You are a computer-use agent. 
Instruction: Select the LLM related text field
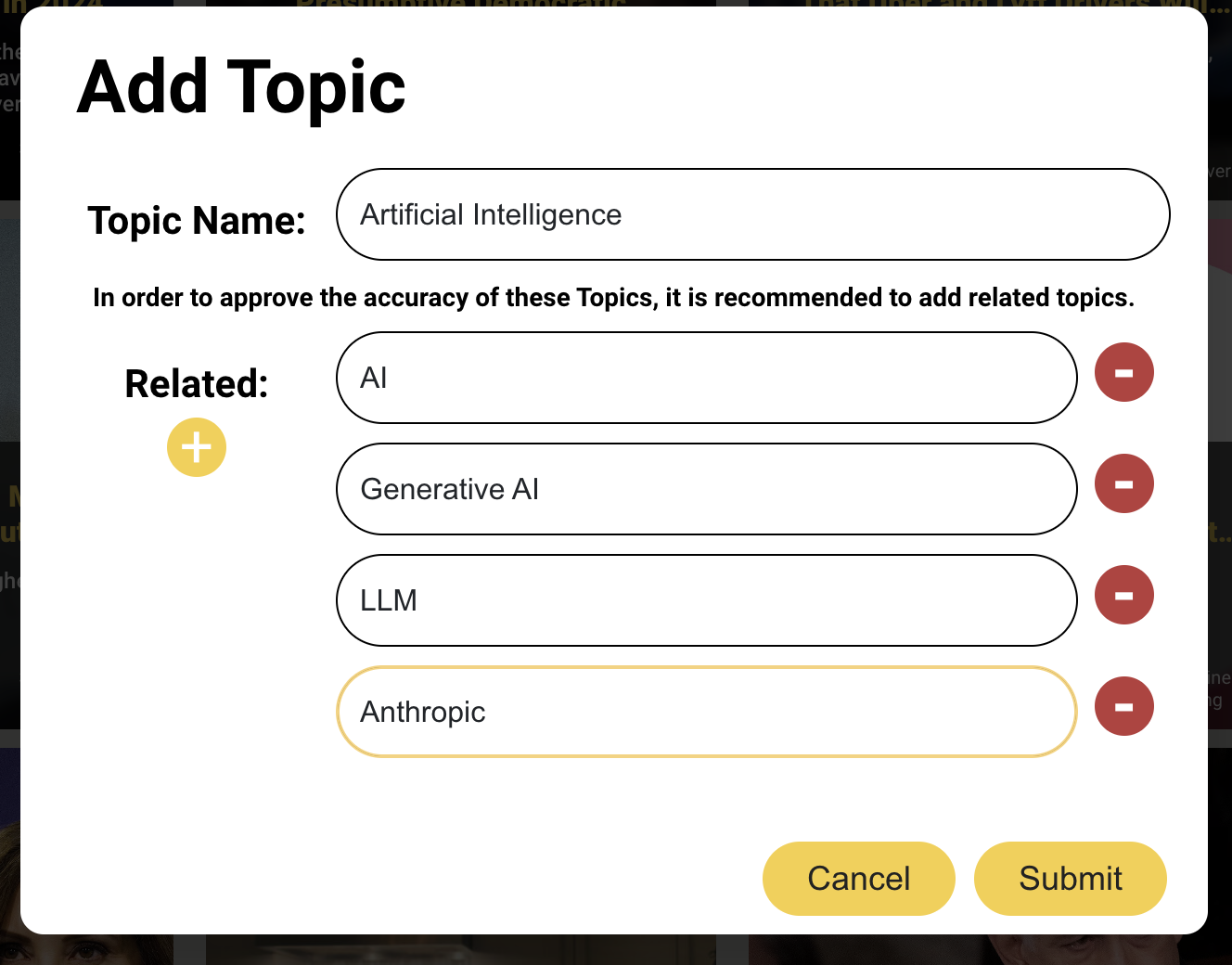706,601
